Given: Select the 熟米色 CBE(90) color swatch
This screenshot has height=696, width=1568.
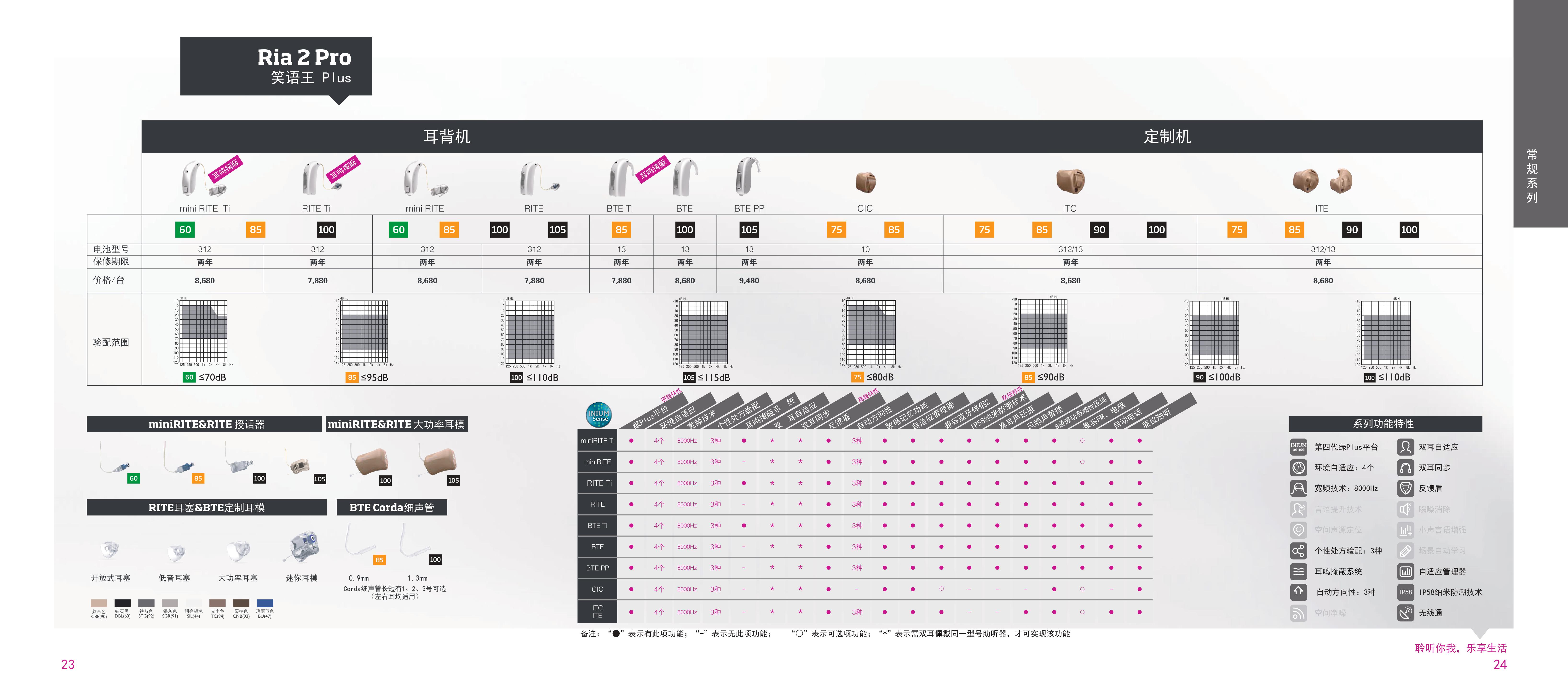Looking at the screenshot, I should click(x=99, y=604).
